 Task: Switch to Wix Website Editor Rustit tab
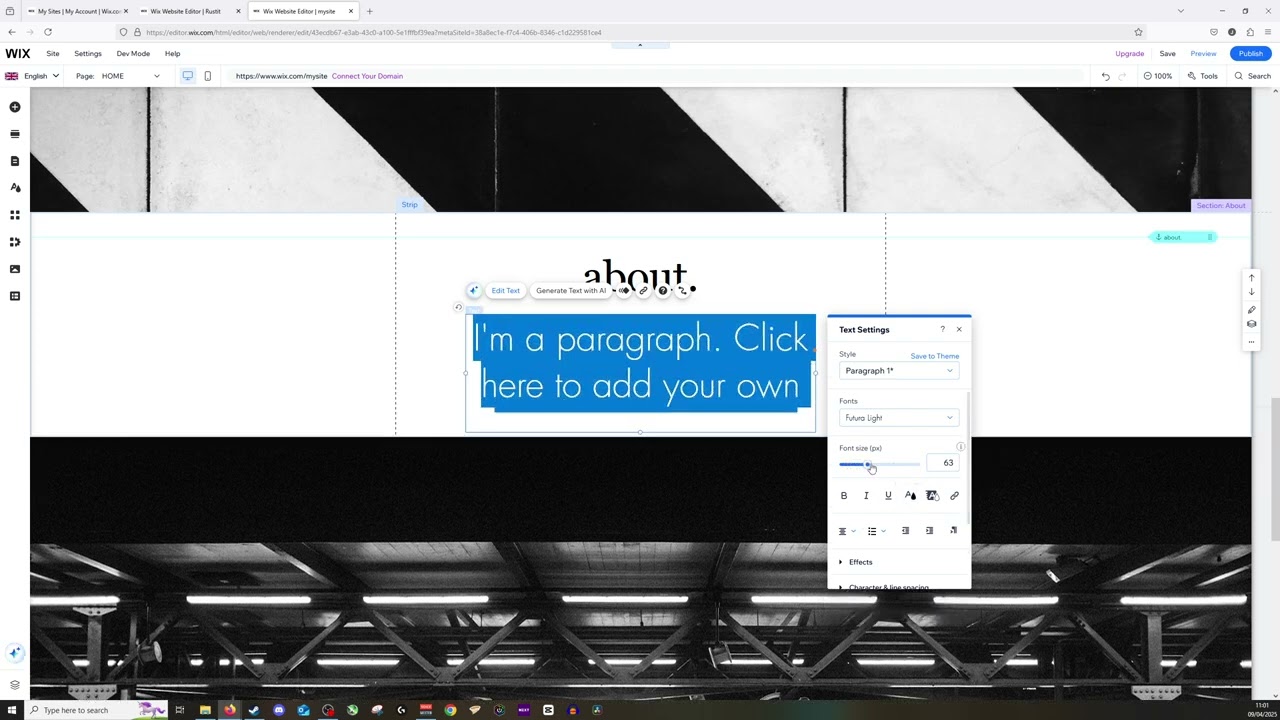(190, 11)
